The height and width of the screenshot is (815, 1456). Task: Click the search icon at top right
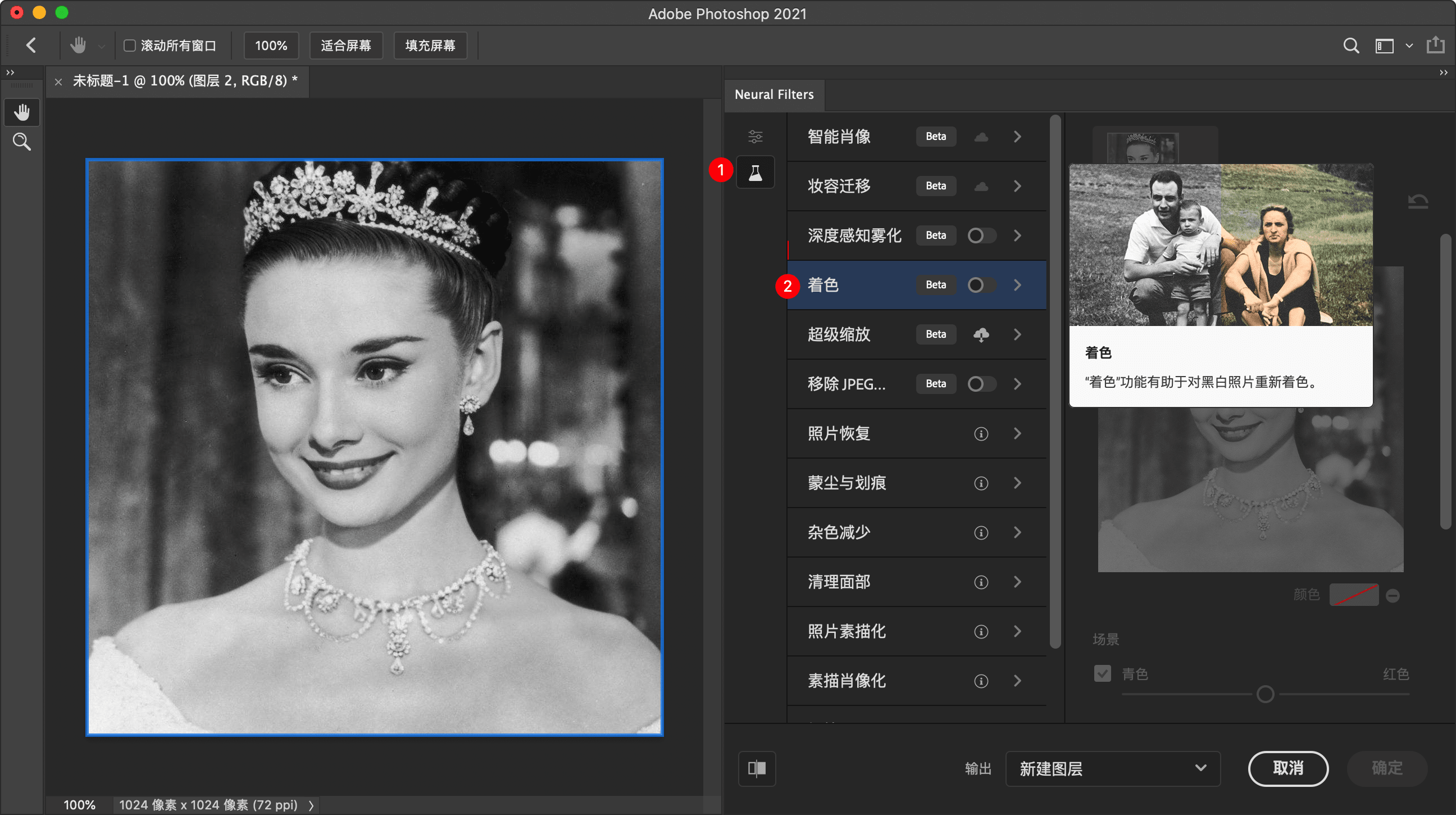pos(1351,45)
